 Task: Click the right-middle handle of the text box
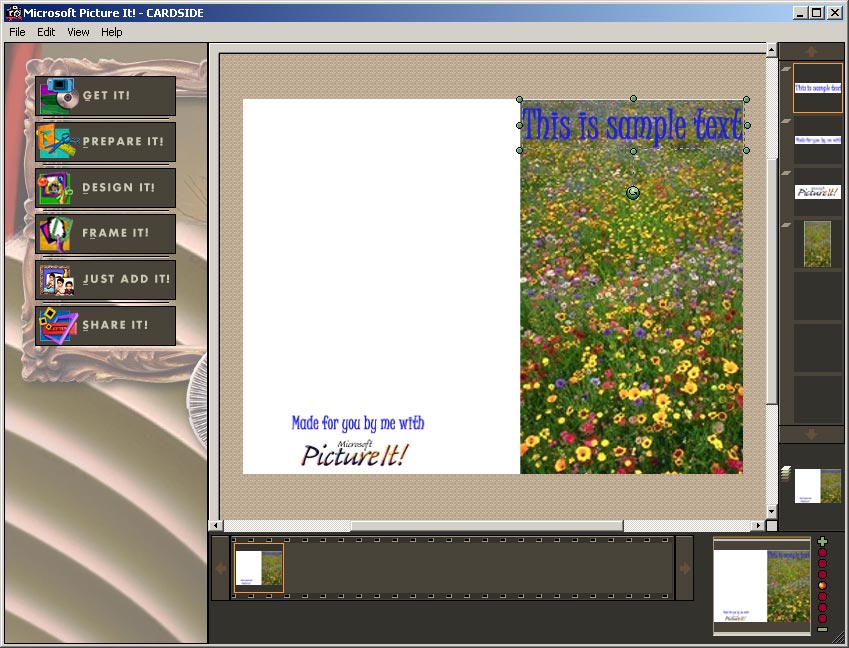747,125
